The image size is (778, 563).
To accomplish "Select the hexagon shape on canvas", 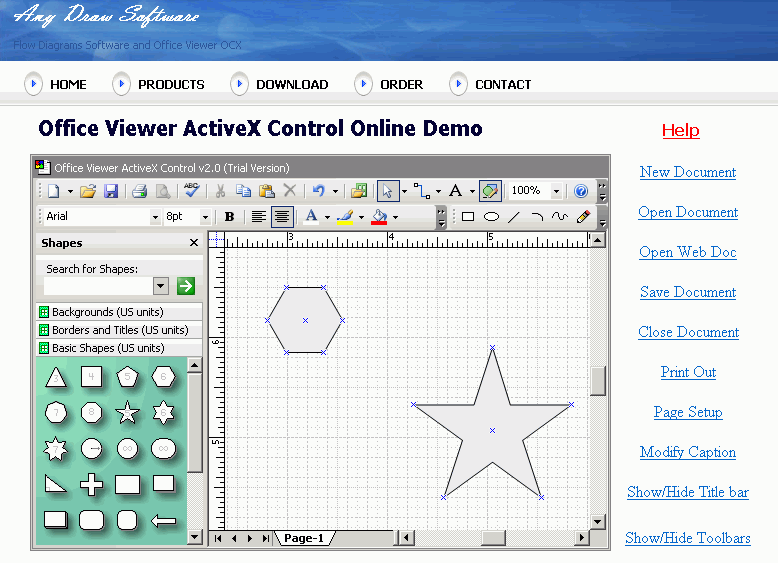I will click(305, 320).
